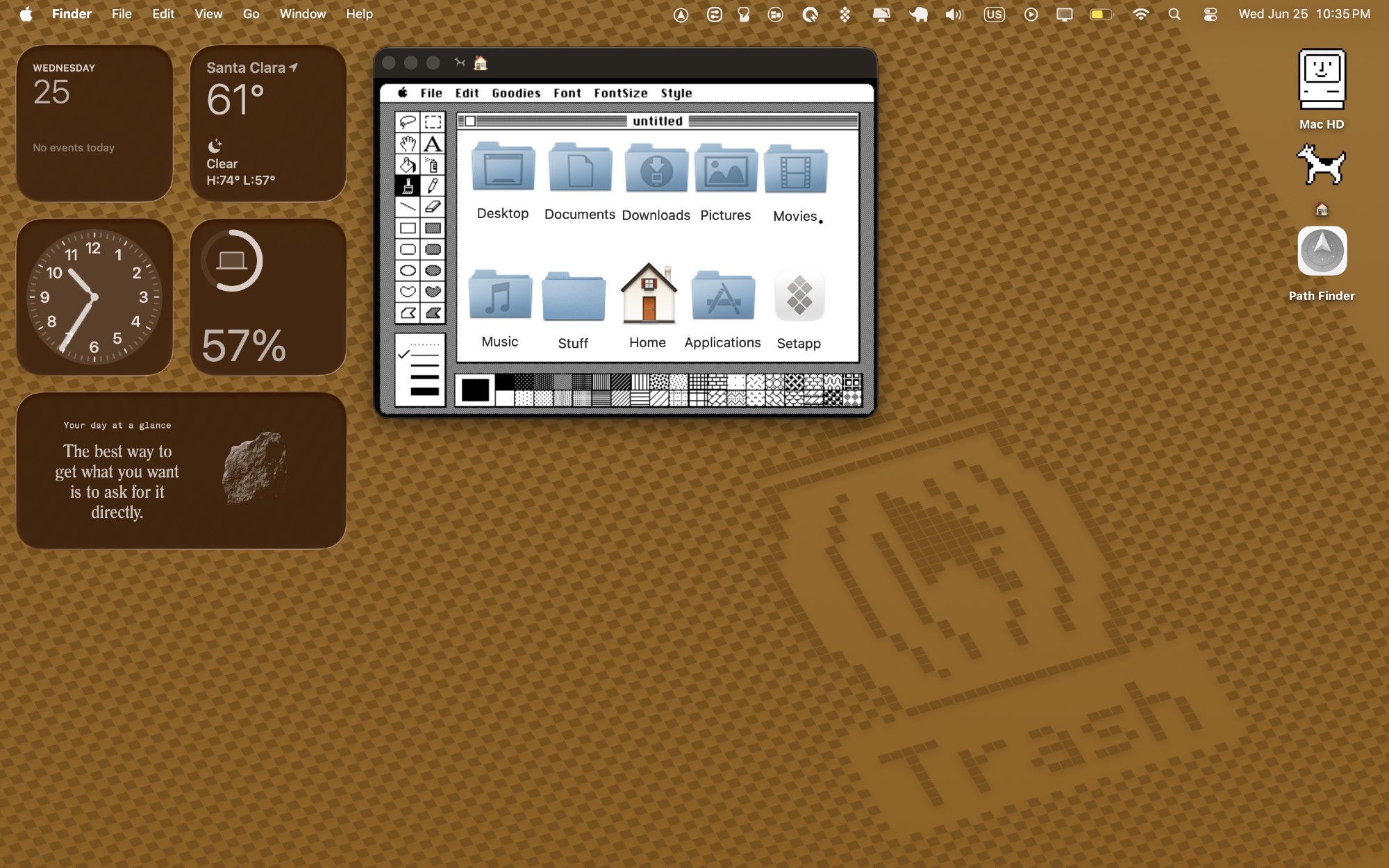Open the Downloads folder
Screen dimensions: 1389x868
(x=656, y=170)
